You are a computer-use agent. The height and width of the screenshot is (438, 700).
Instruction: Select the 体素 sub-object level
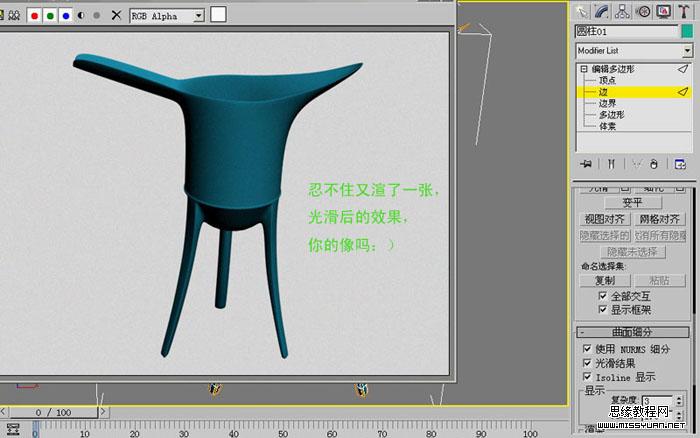point(607,126)
